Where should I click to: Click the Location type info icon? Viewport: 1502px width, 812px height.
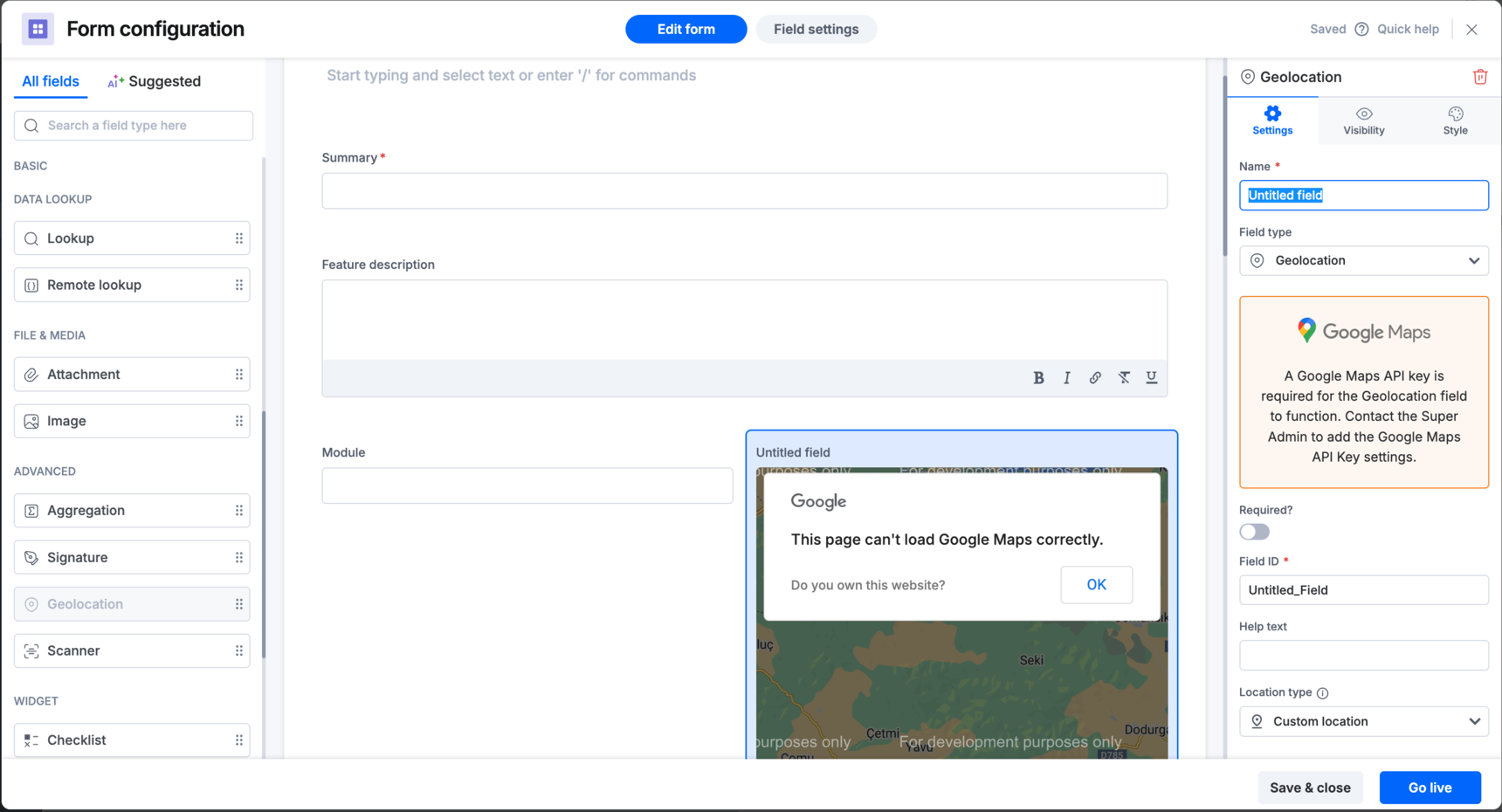1322,693
